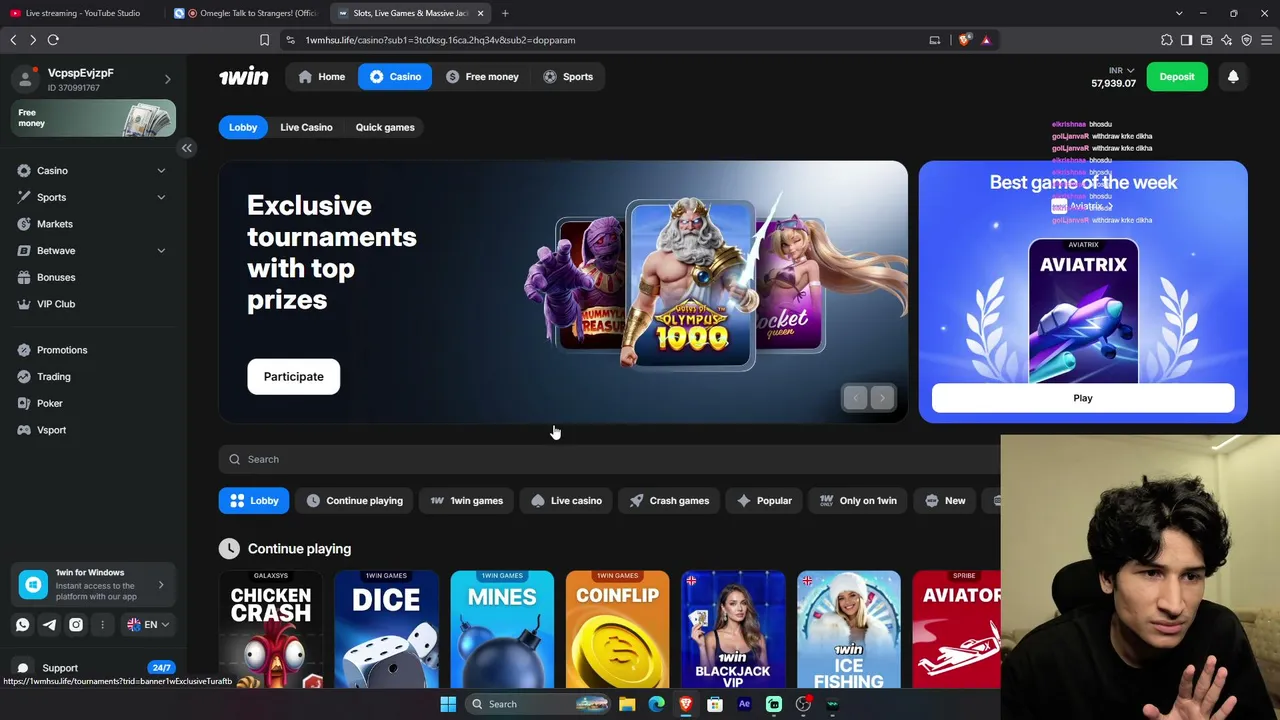
Task: Expand the Sports sidebar section
Action: coord(161,197)
